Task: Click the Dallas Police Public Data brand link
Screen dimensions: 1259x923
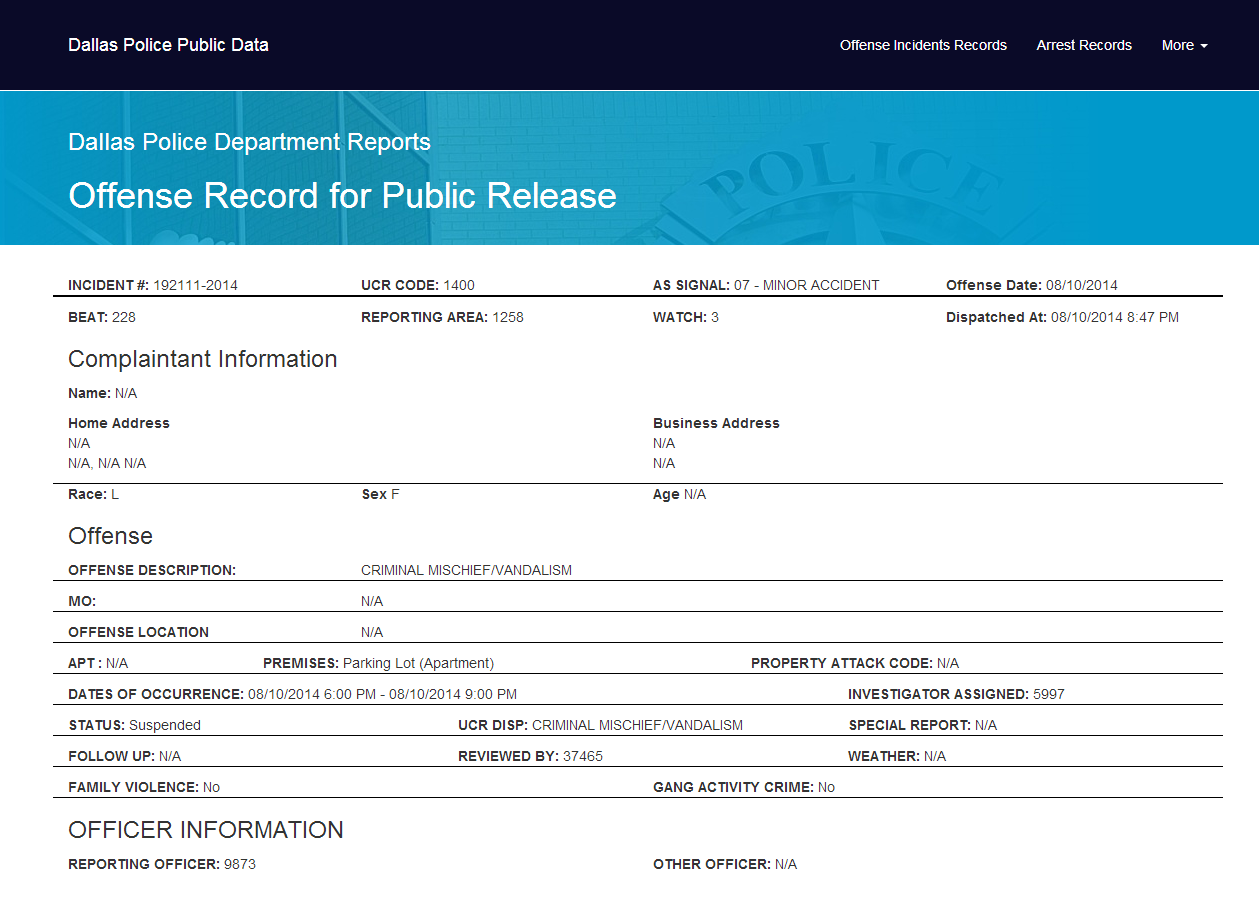Action: [x=168, y=45]
